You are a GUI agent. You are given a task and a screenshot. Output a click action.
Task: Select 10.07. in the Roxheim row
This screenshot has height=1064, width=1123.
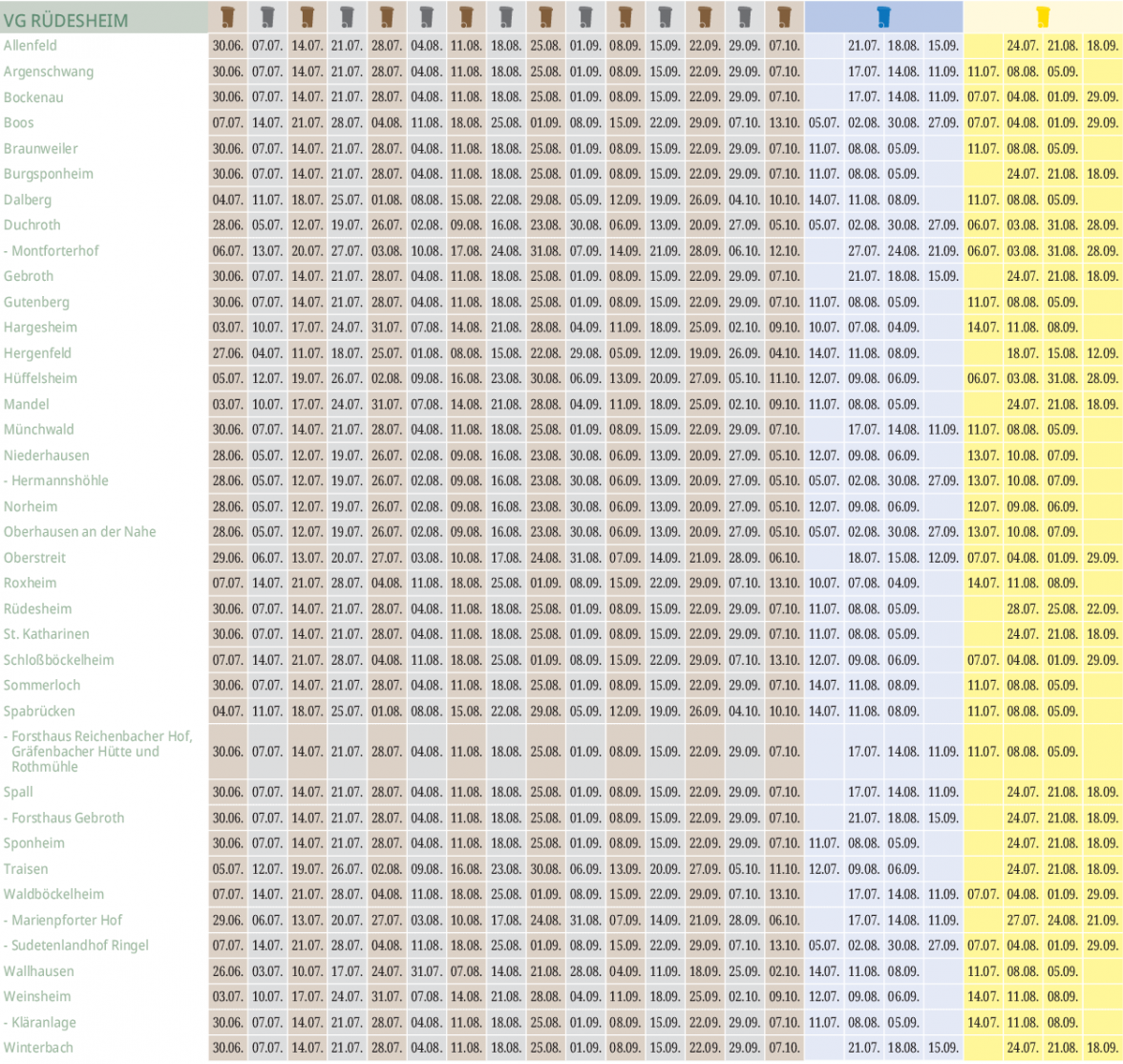tap(823, 584)
